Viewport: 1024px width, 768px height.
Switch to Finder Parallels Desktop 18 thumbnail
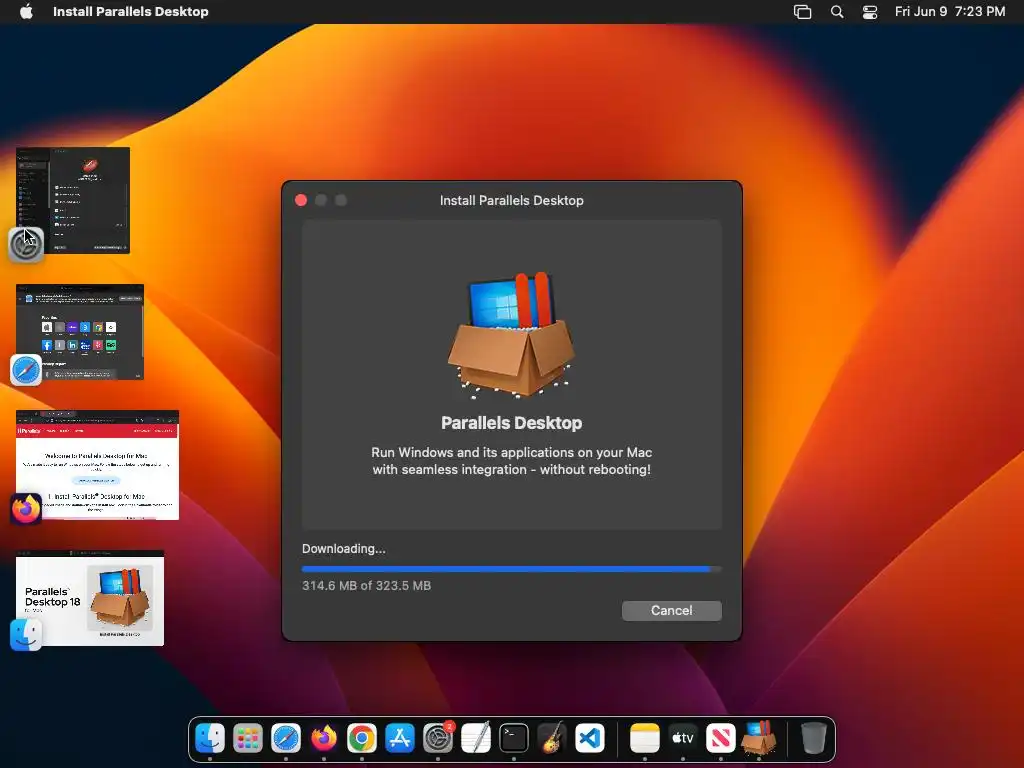click(x=90, y=598)
